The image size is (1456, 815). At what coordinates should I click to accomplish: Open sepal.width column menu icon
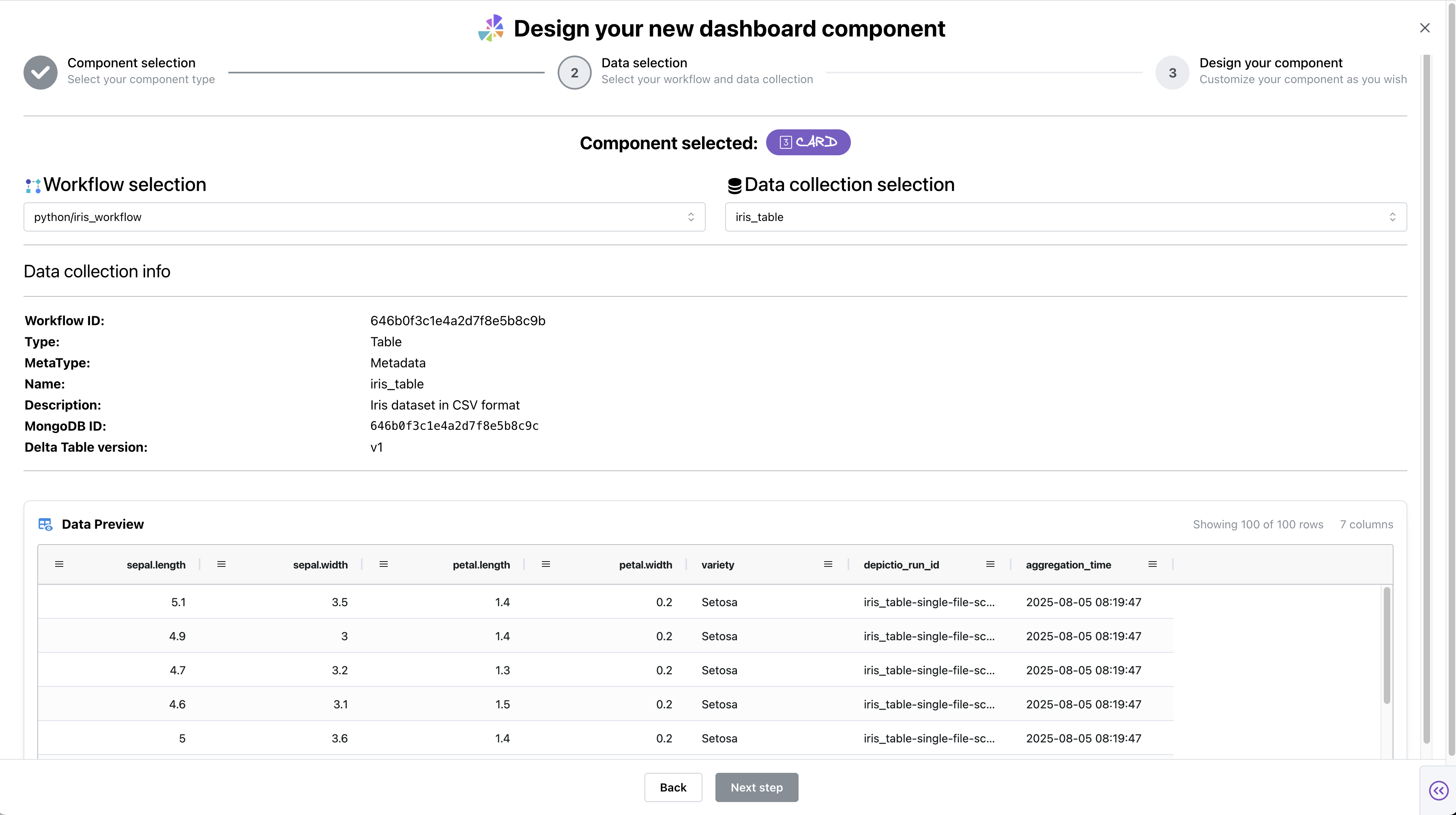[221, 564]
